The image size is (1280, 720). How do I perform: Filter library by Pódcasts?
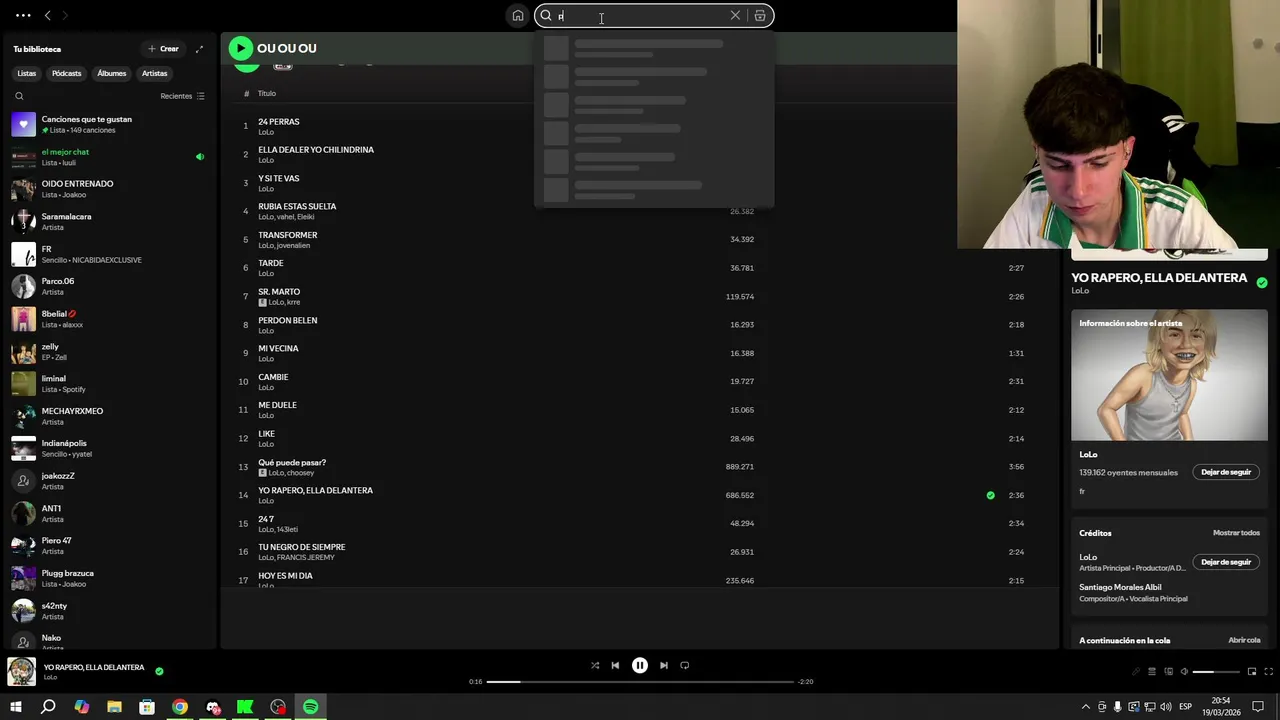point(67,73)
